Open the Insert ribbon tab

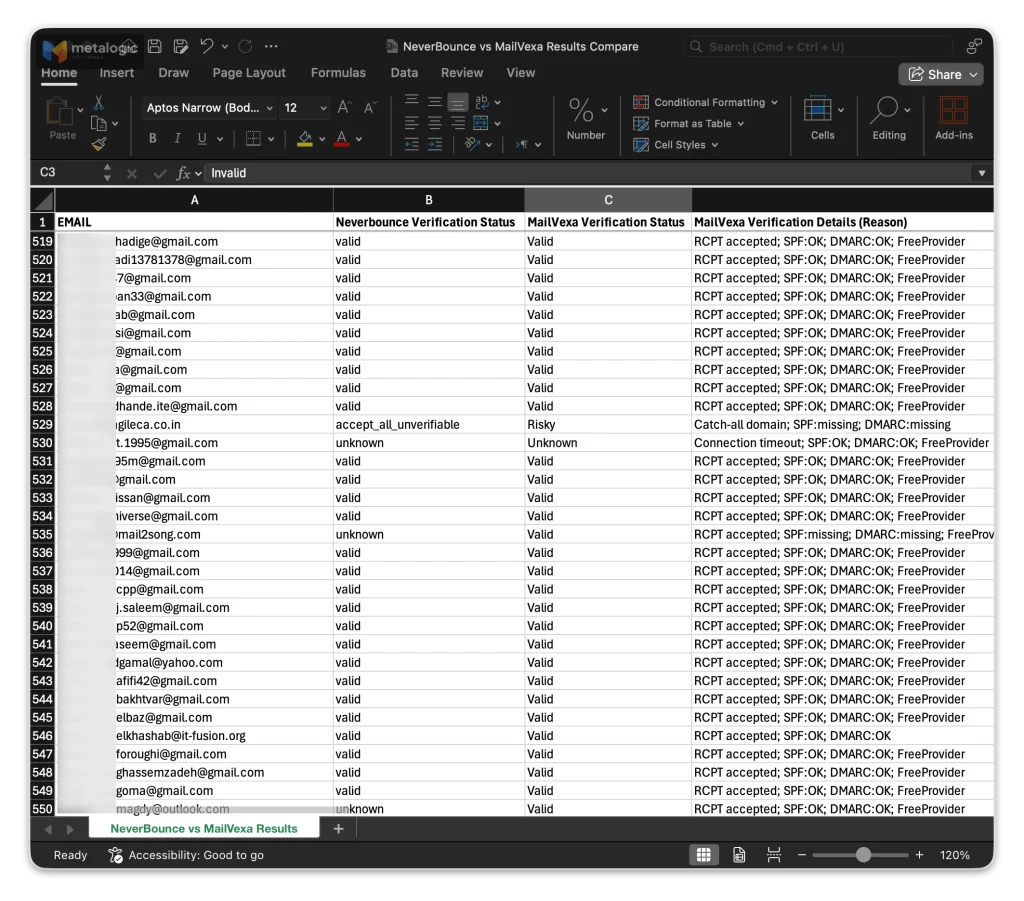coord(116,73)
